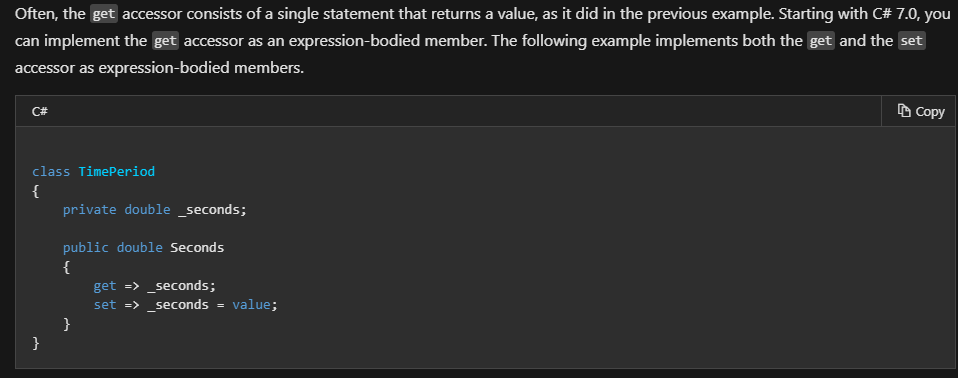Screen dimensions: 958x378
Task: Click the TimePeriod class name in code
Action: click(117, 172)
